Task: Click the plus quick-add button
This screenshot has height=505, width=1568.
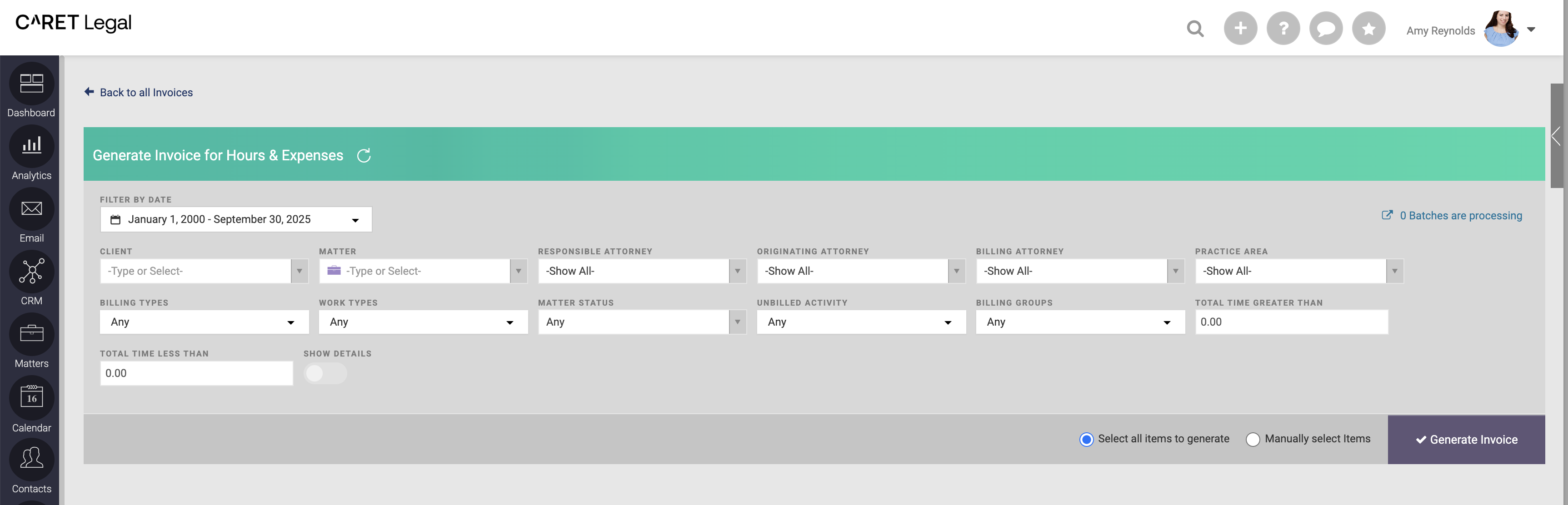Action: (x=1240, y=28)
